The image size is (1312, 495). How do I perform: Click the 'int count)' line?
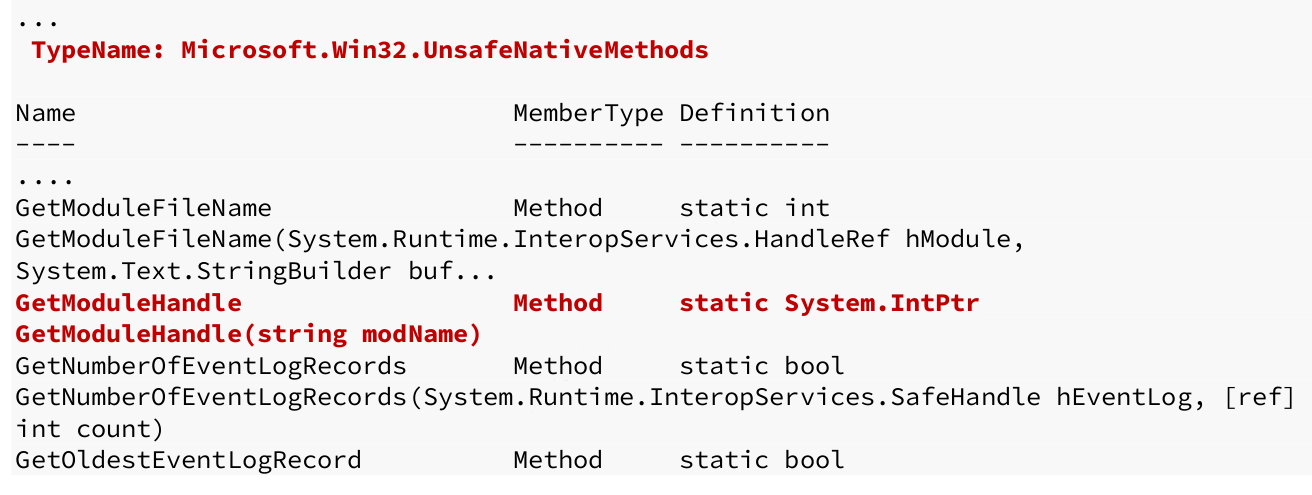pos(90,429)
